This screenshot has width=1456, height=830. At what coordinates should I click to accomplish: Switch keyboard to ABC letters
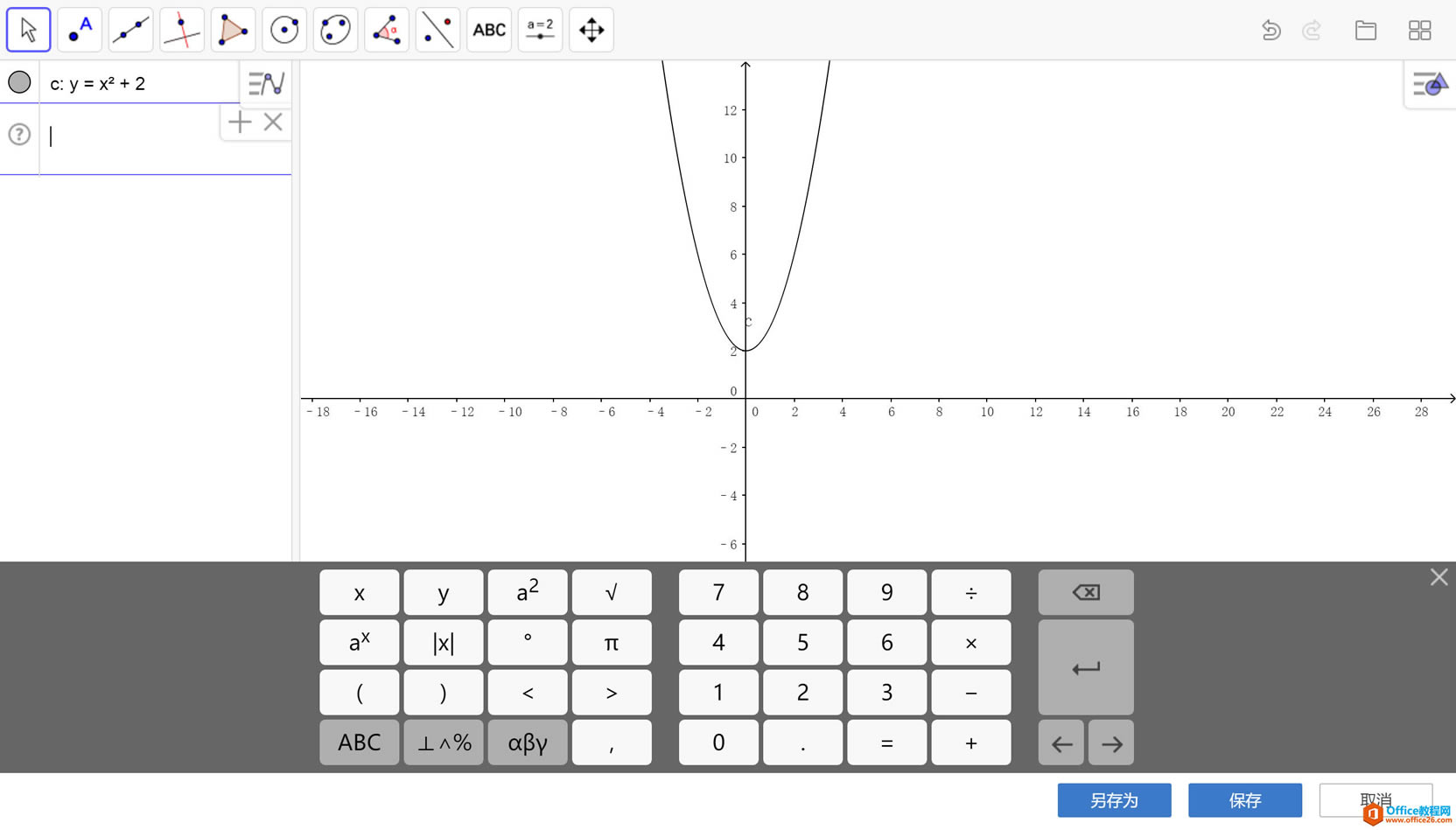(360, 743)
